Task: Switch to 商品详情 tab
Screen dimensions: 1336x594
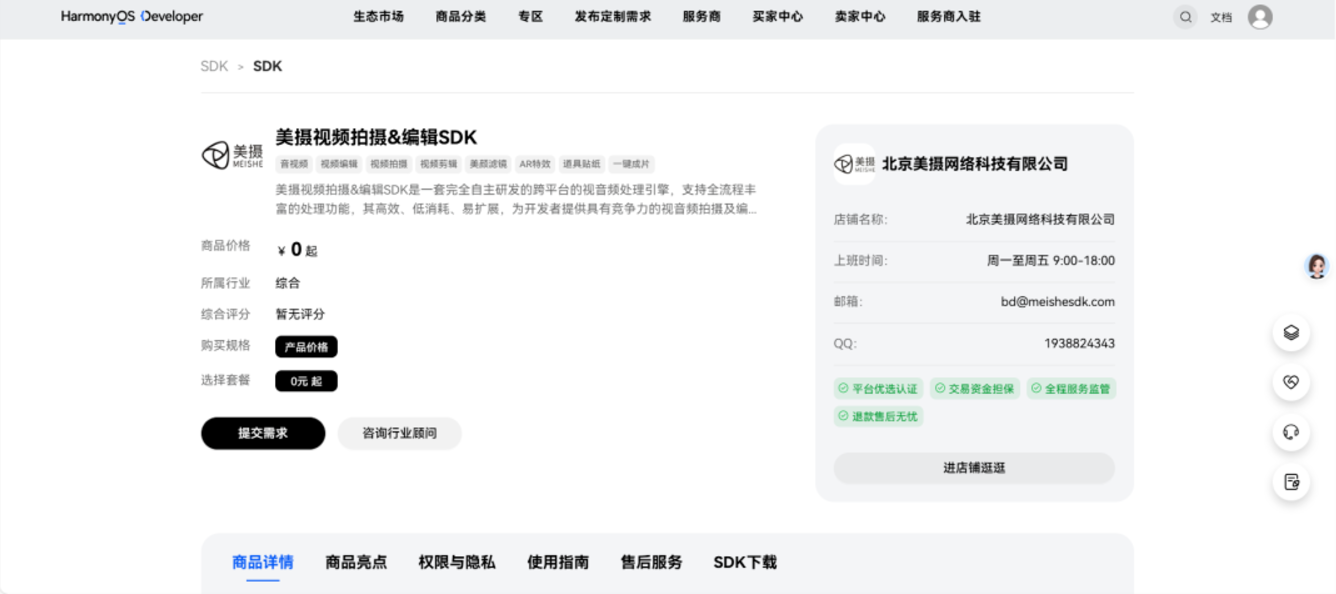Action: pos(263,562)
